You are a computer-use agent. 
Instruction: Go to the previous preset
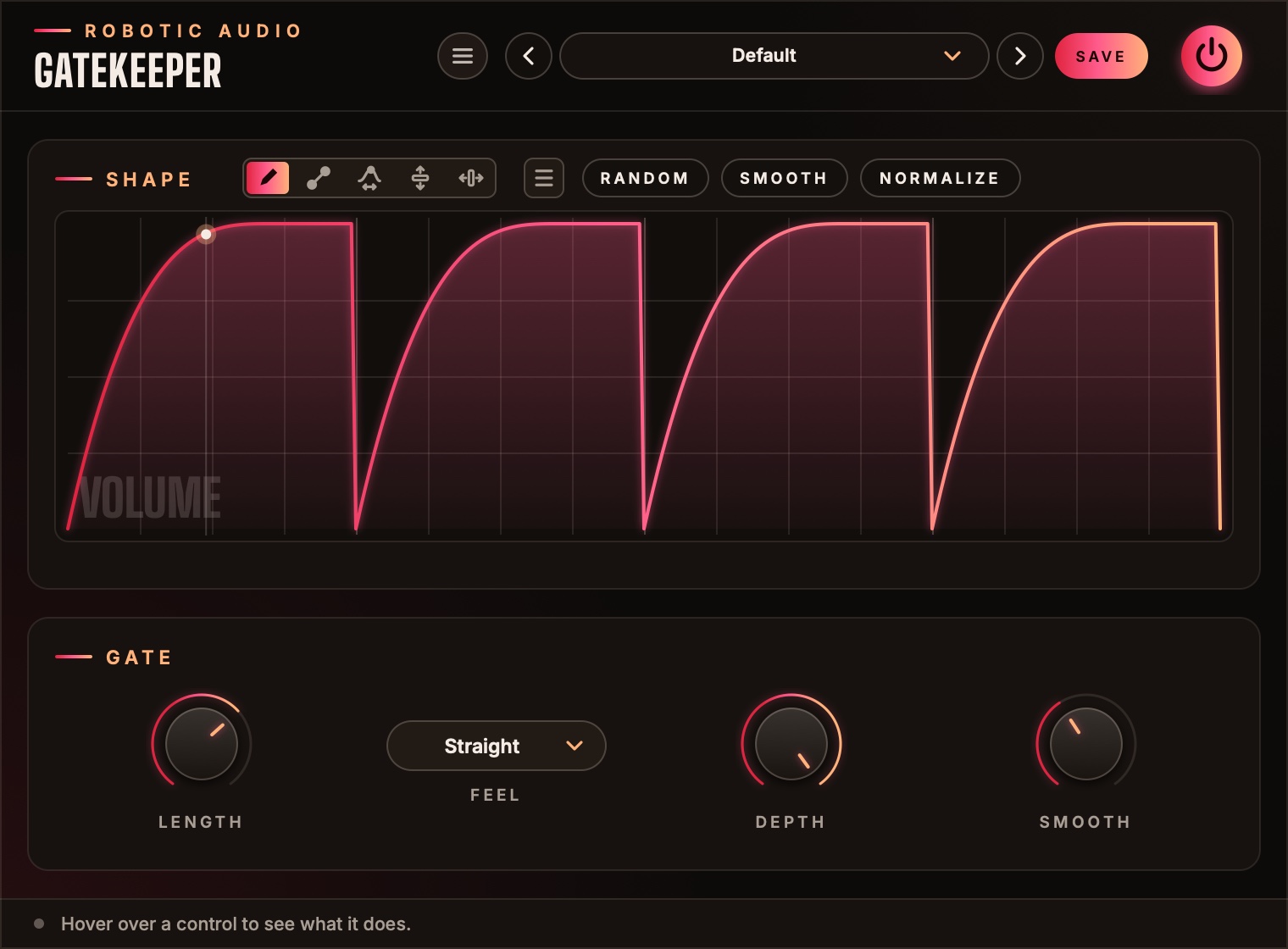tap(529, 56)
